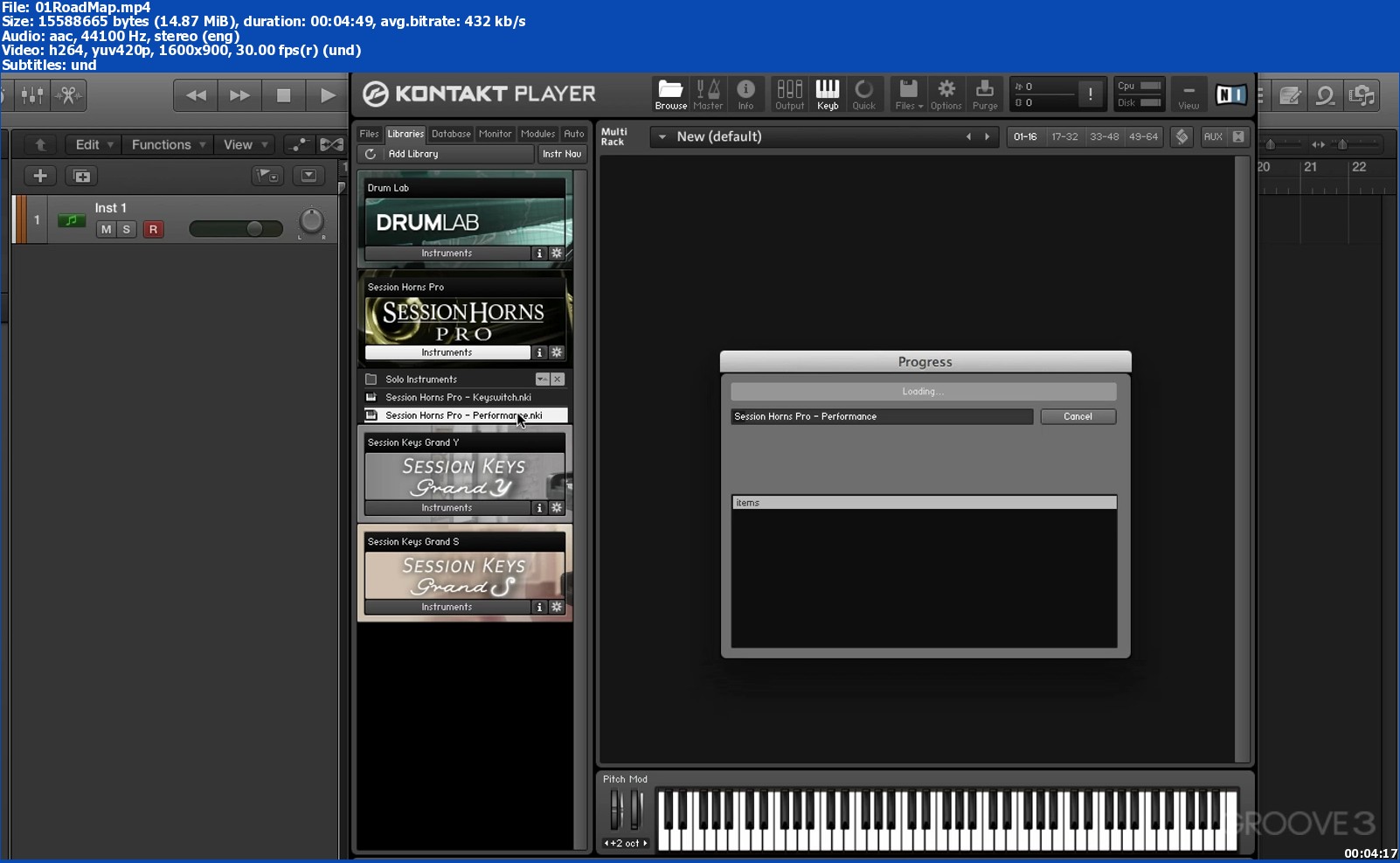Screen dimensions: 1400x863
Task: Click the green instrument icon on Inst 1
Action: 72,220
